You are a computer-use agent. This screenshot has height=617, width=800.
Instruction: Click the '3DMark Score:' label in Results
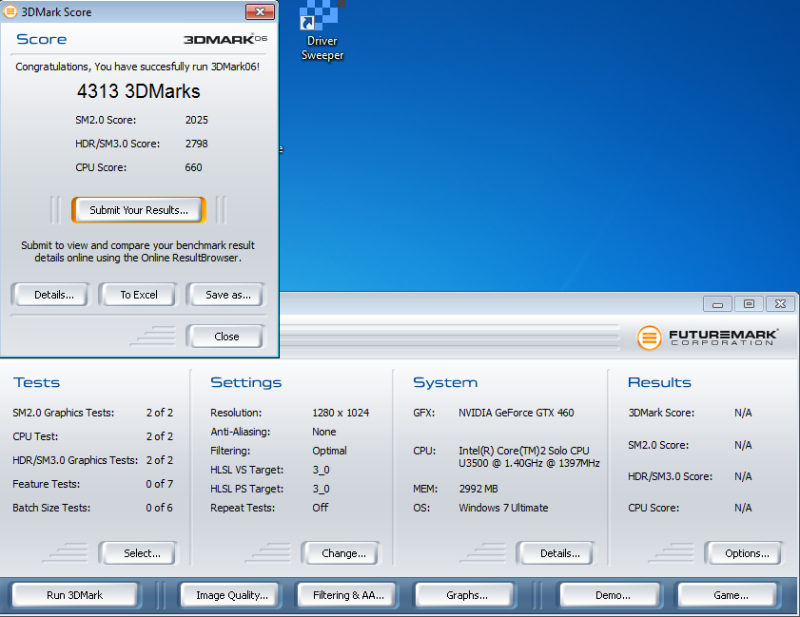[x=661, y=412]
